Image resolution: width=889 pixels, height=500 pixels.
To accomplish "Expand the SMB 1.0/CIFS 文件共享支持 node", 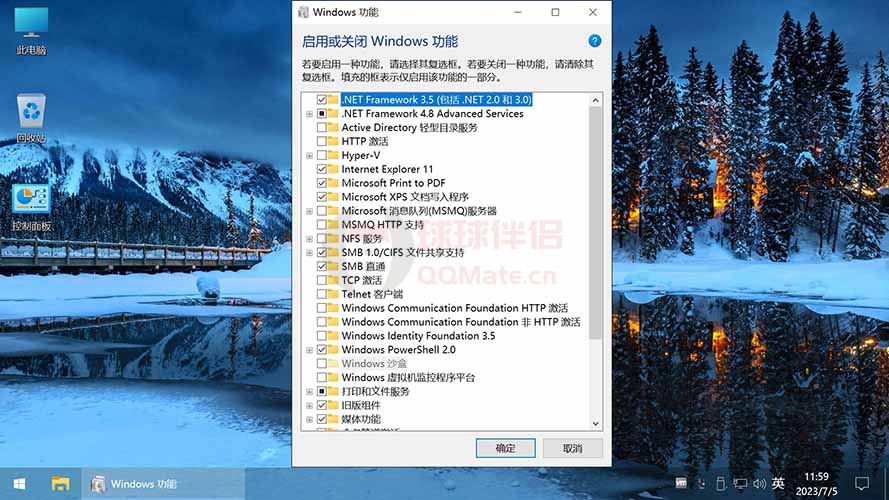I will pos(309,253).
